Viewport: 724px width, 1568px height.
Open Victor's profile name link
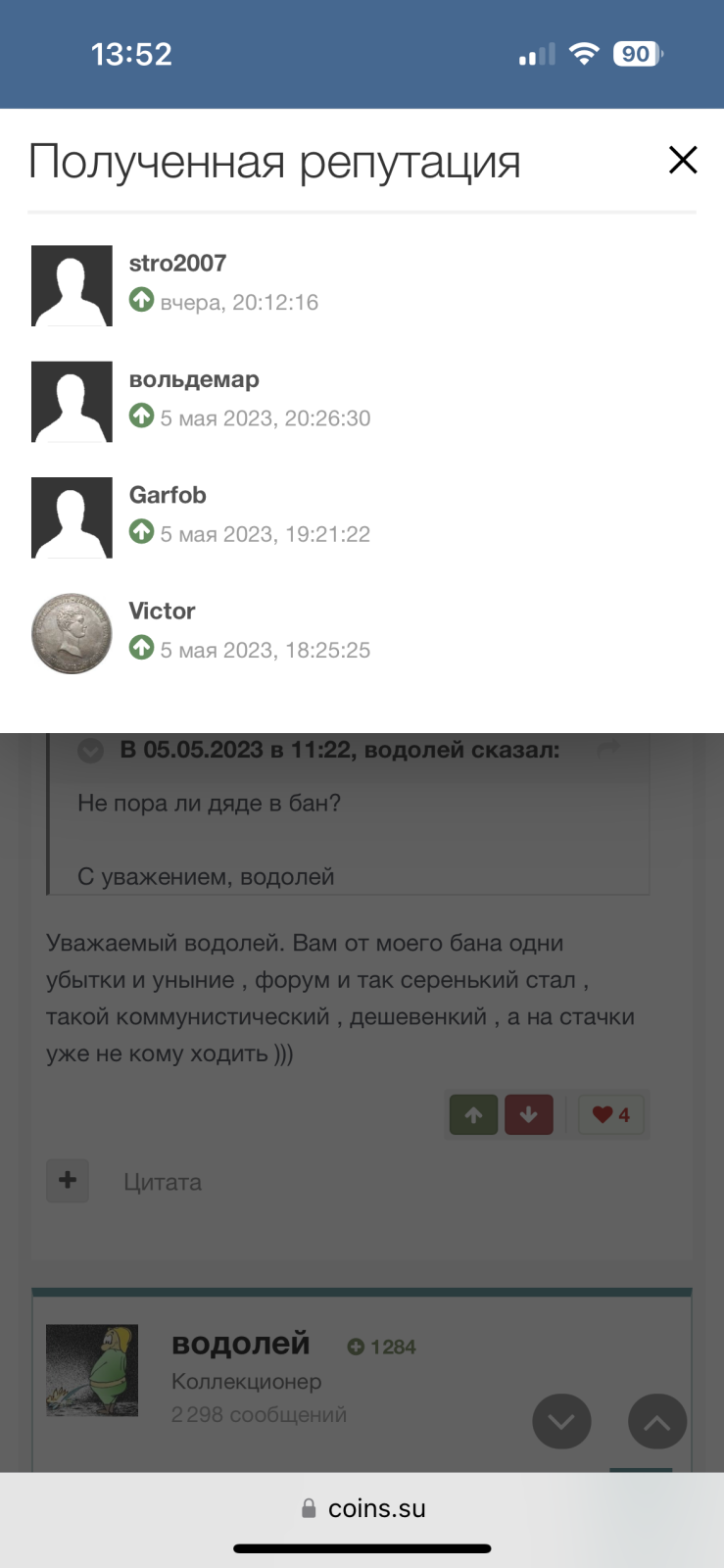click(x=162, y=611)
